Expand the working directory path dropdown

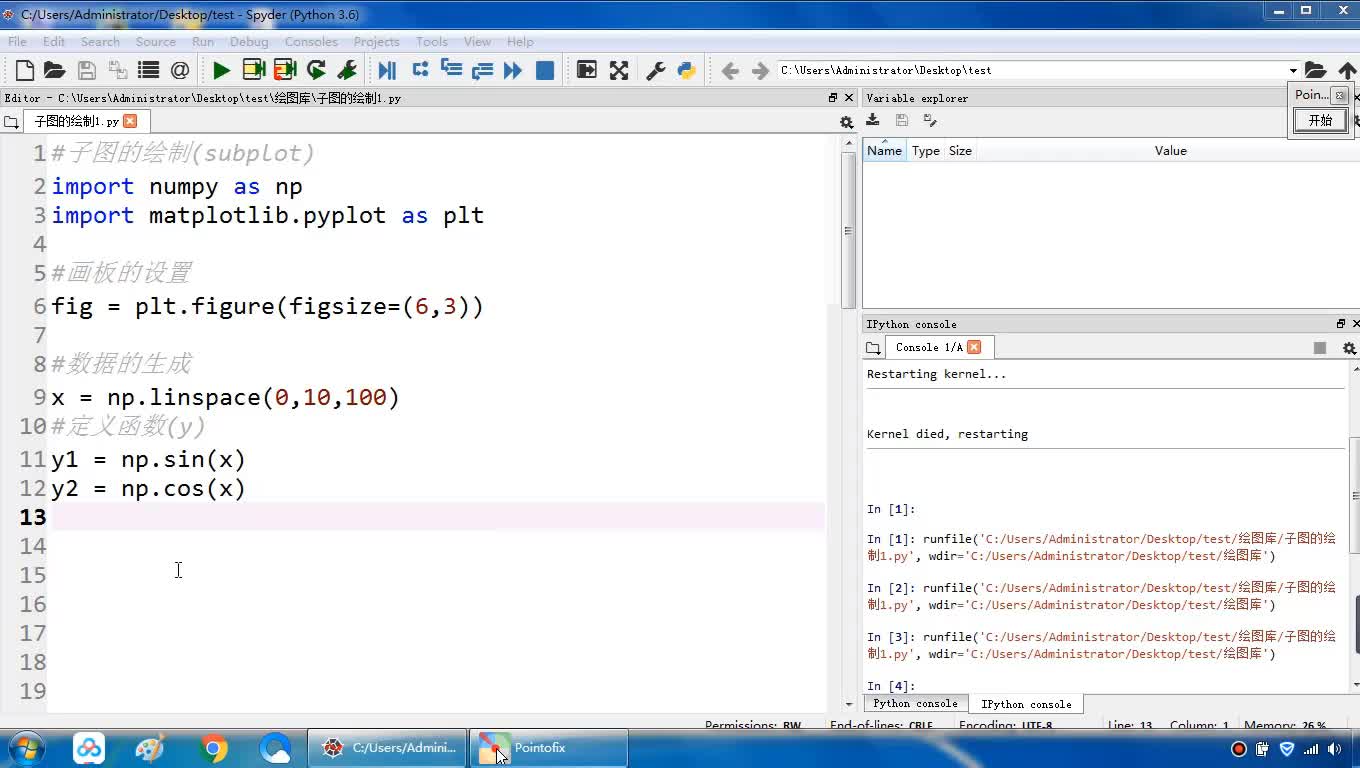(1293, 70)
